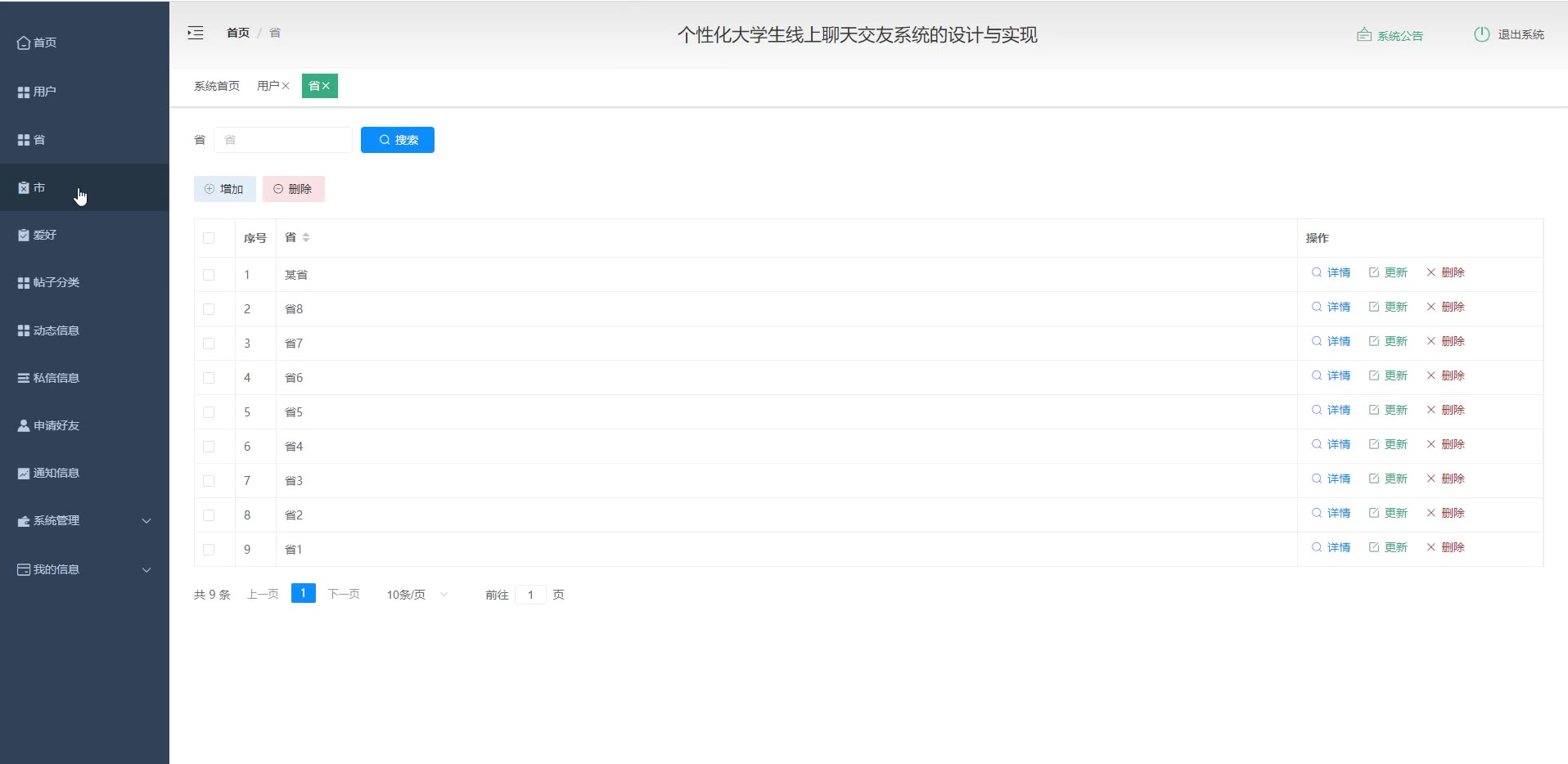This screenshot has height=764, width=1568.
Task: Click 删除 for 省7 row
Action: [1445, 341]
